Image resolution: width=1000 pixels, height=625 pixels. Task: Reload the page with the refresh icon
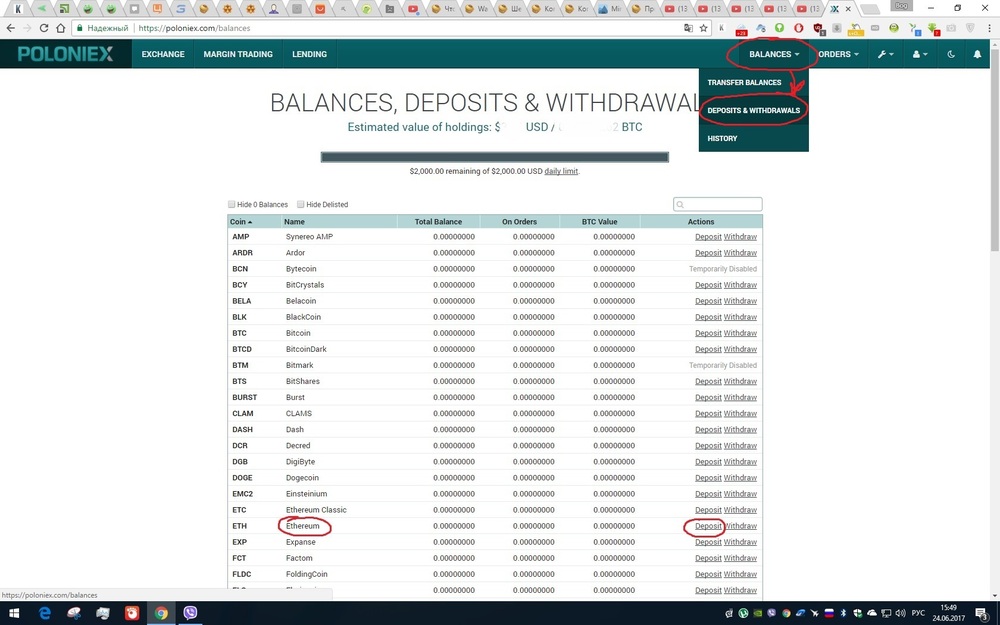pyautogui.click(x=43, y=28)
